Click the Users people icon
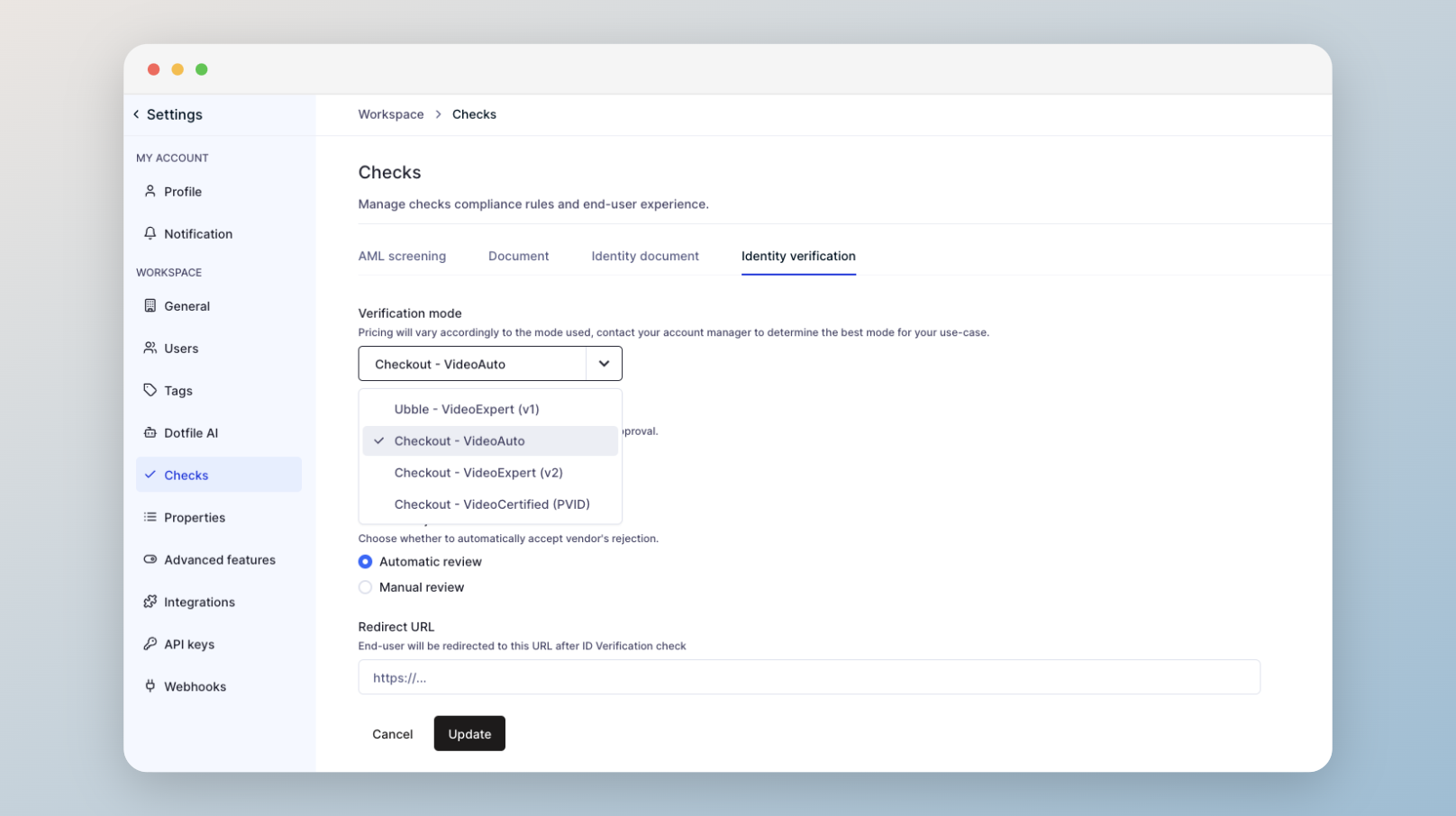Image resolution: width=1456 pixels, height=816 pixels. (150, 348)
